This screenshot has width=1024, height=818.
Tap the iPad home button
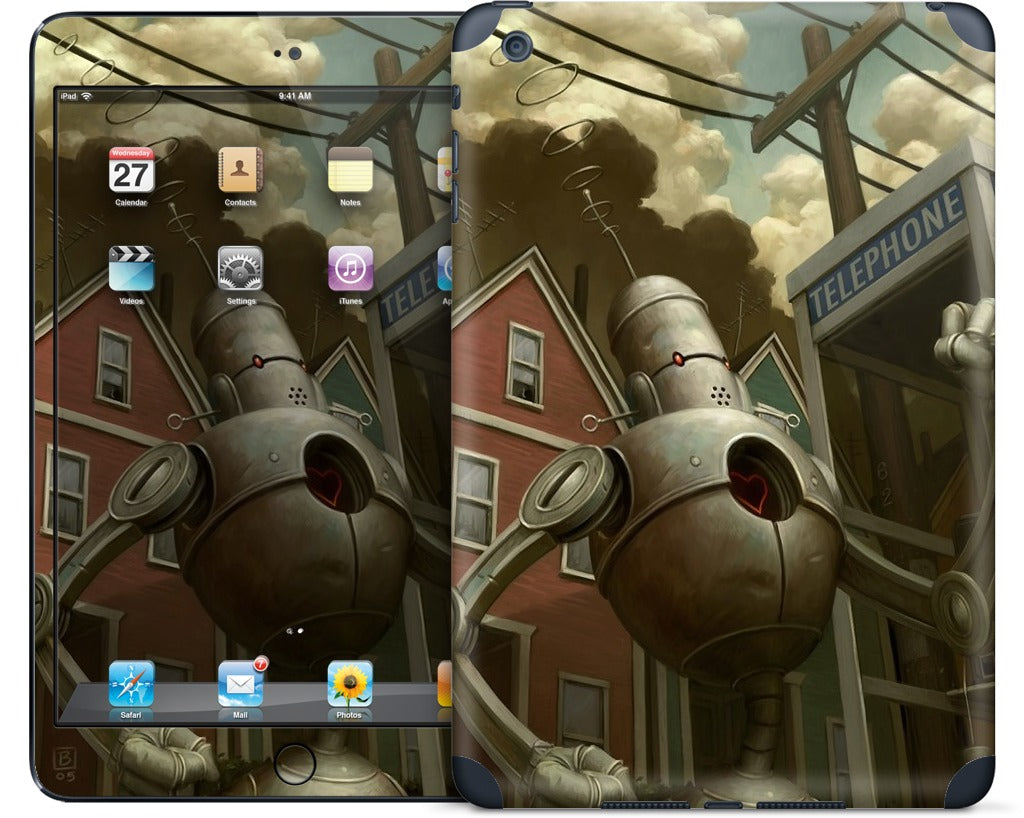(x=295, y=763)
